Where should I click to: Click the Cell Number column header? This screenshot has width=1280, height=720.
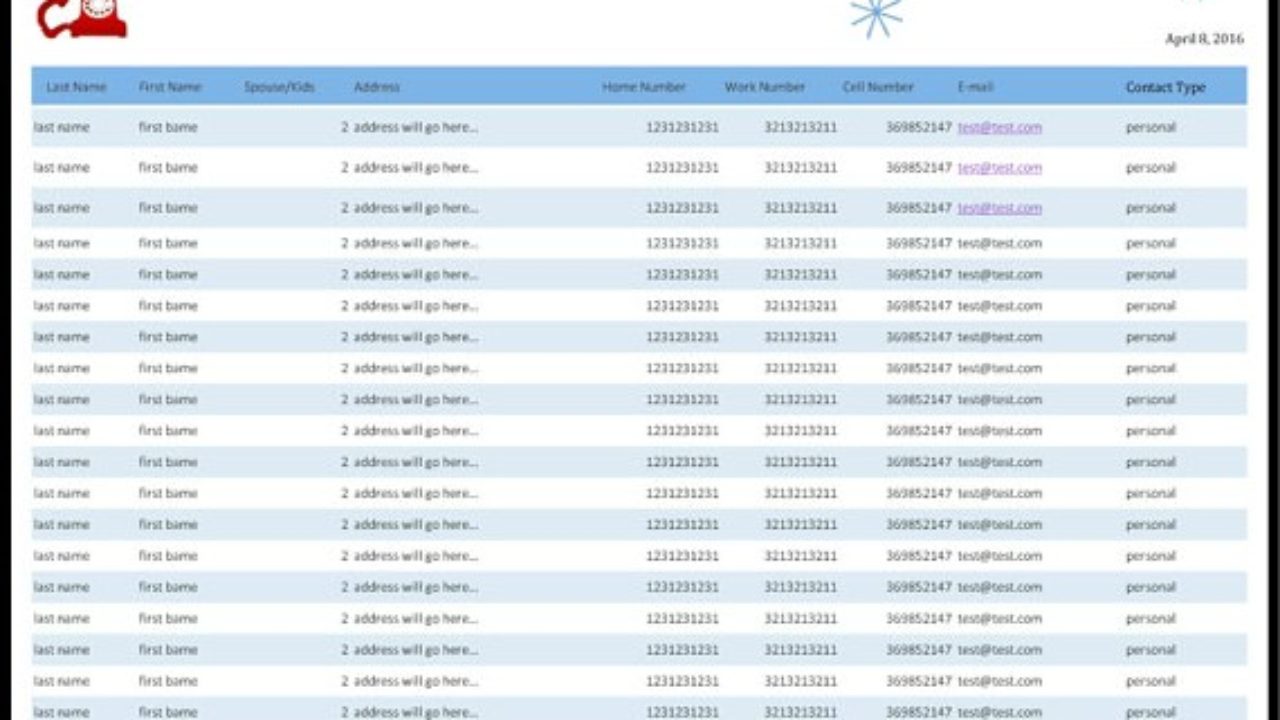tap(878, 87)
